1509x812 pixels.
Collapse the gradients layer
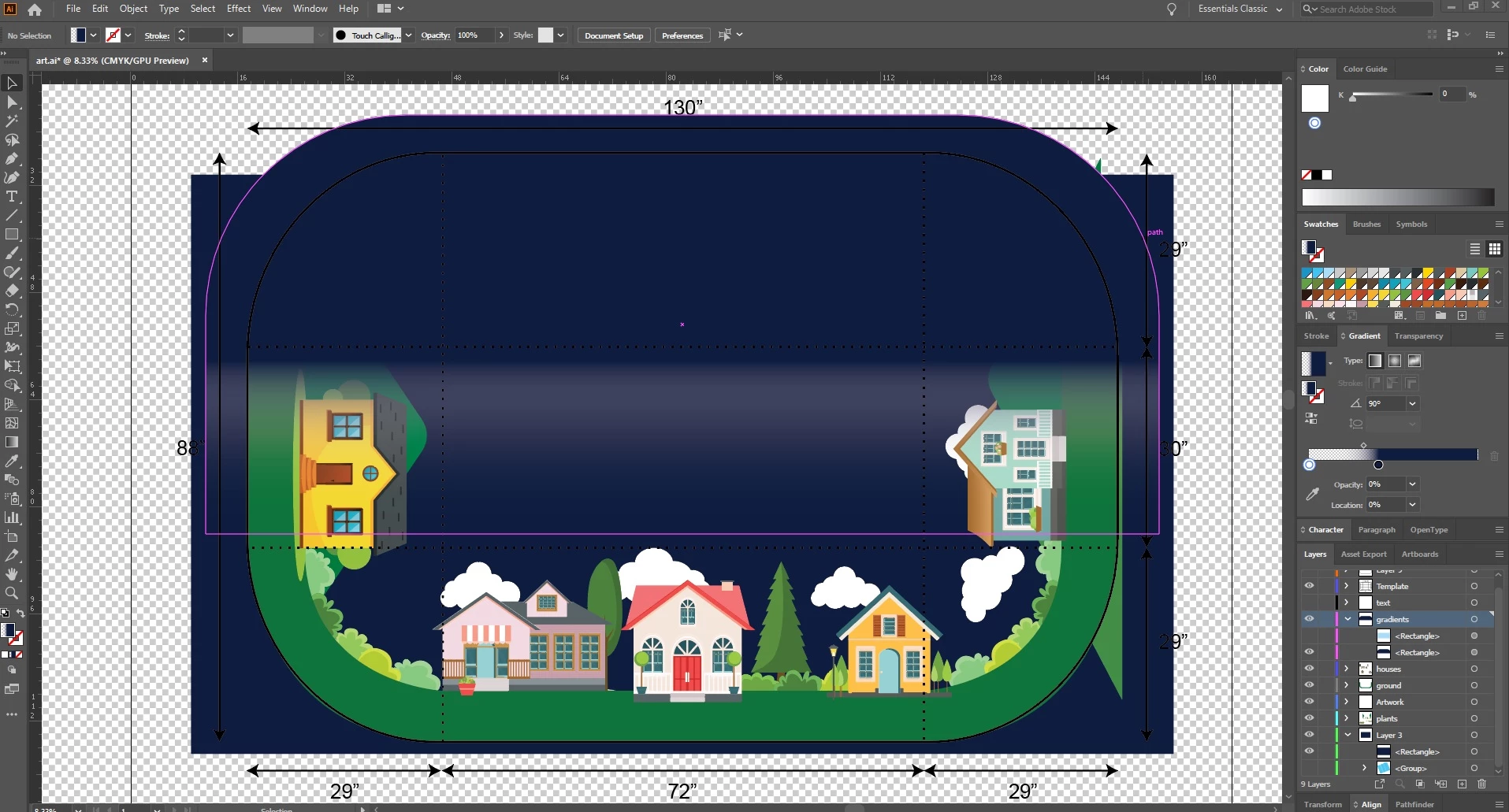1347,619
